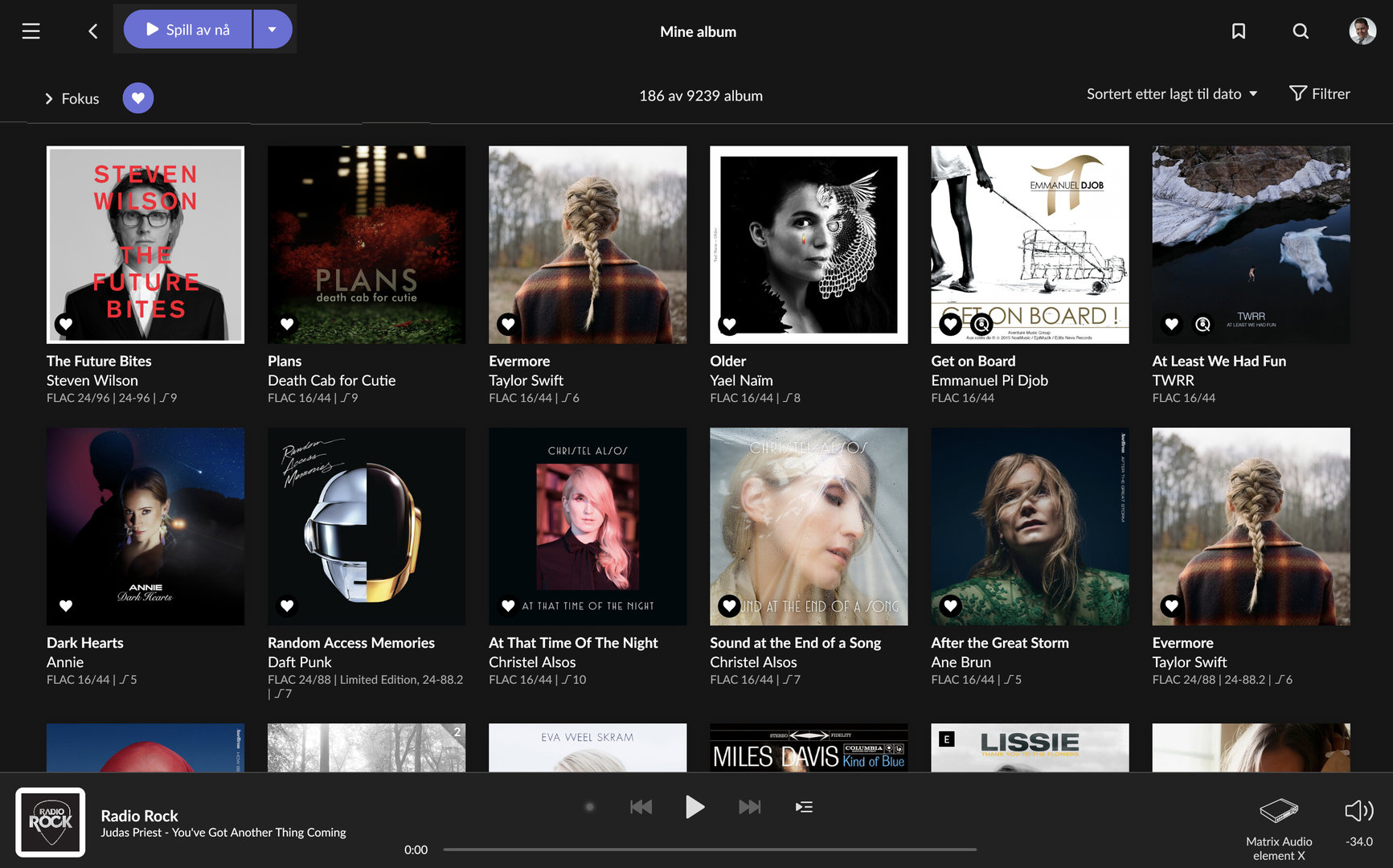Toggle favorite heart on Random Access Memories
The height and width of the screenshot is (868, 1393).
point(287,606)
